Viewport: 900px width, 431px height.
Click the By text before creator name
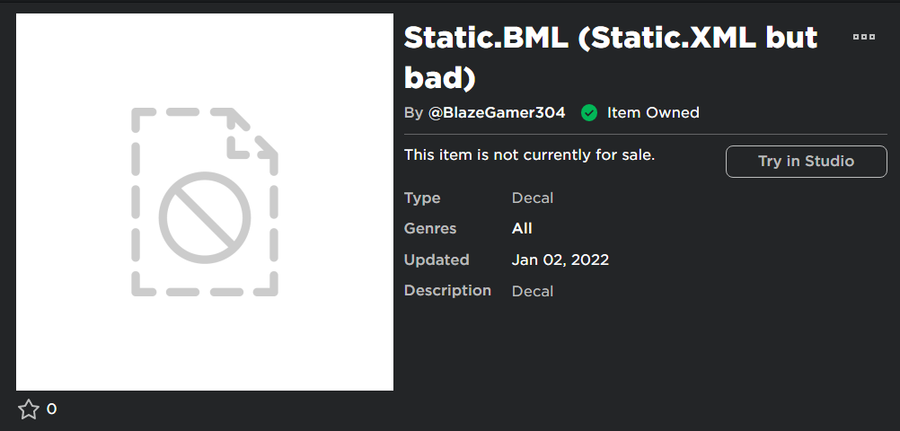[x=413, y=113]
